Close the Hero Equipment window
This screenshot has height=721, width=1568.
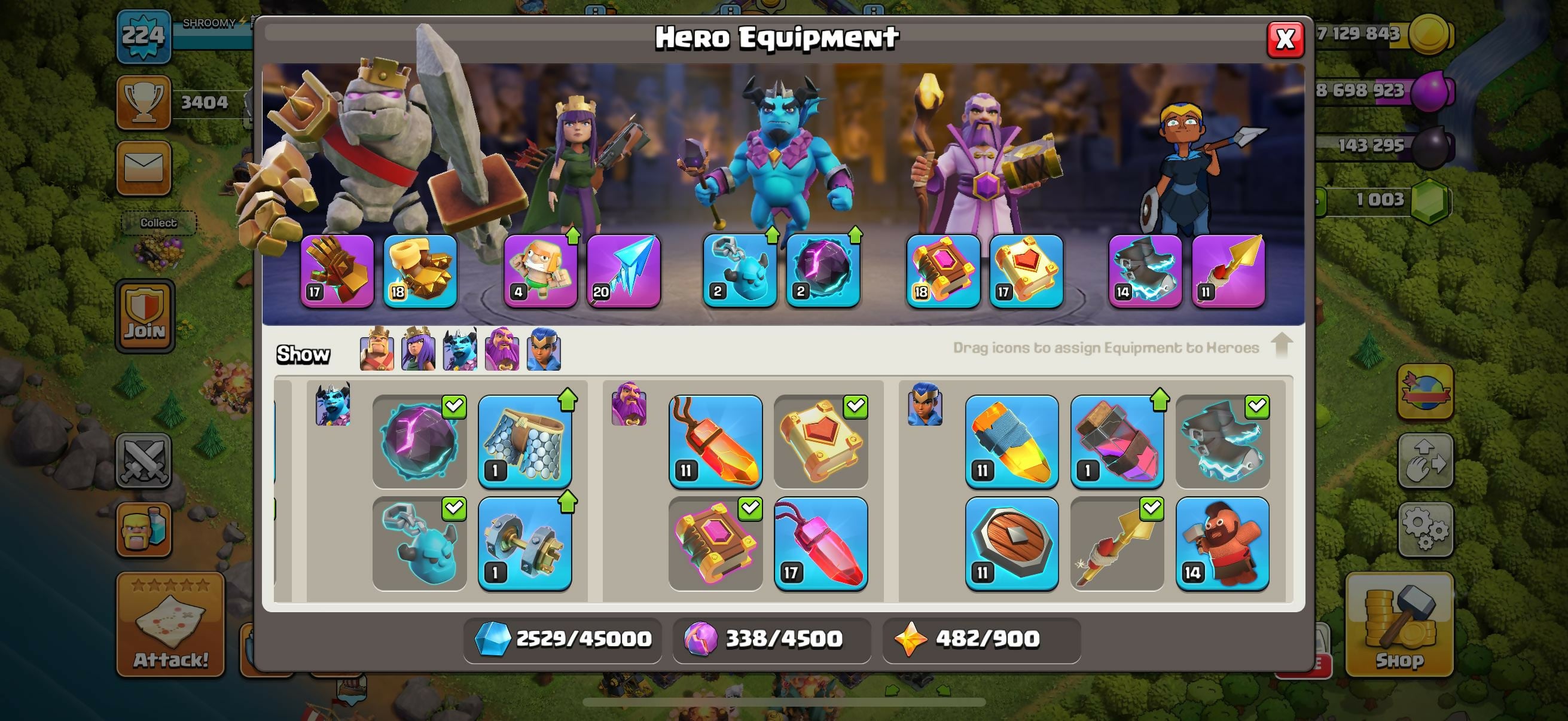[x=1285, y=39]
